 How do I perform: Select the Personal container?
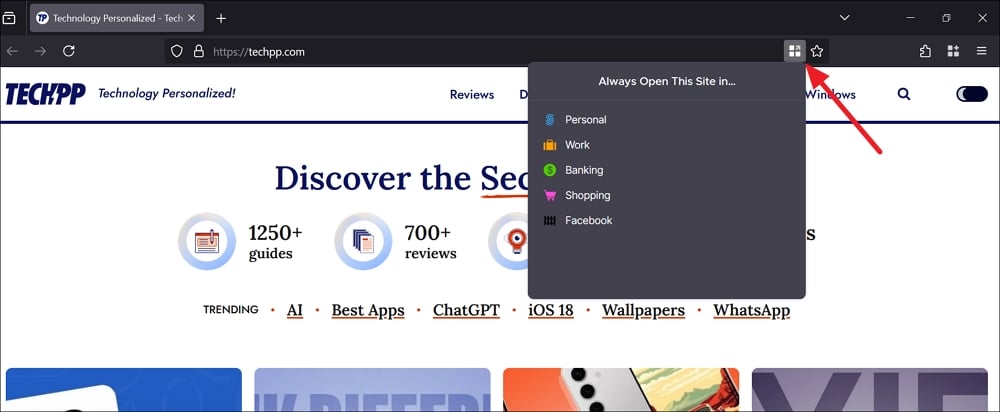coord(666,120)
